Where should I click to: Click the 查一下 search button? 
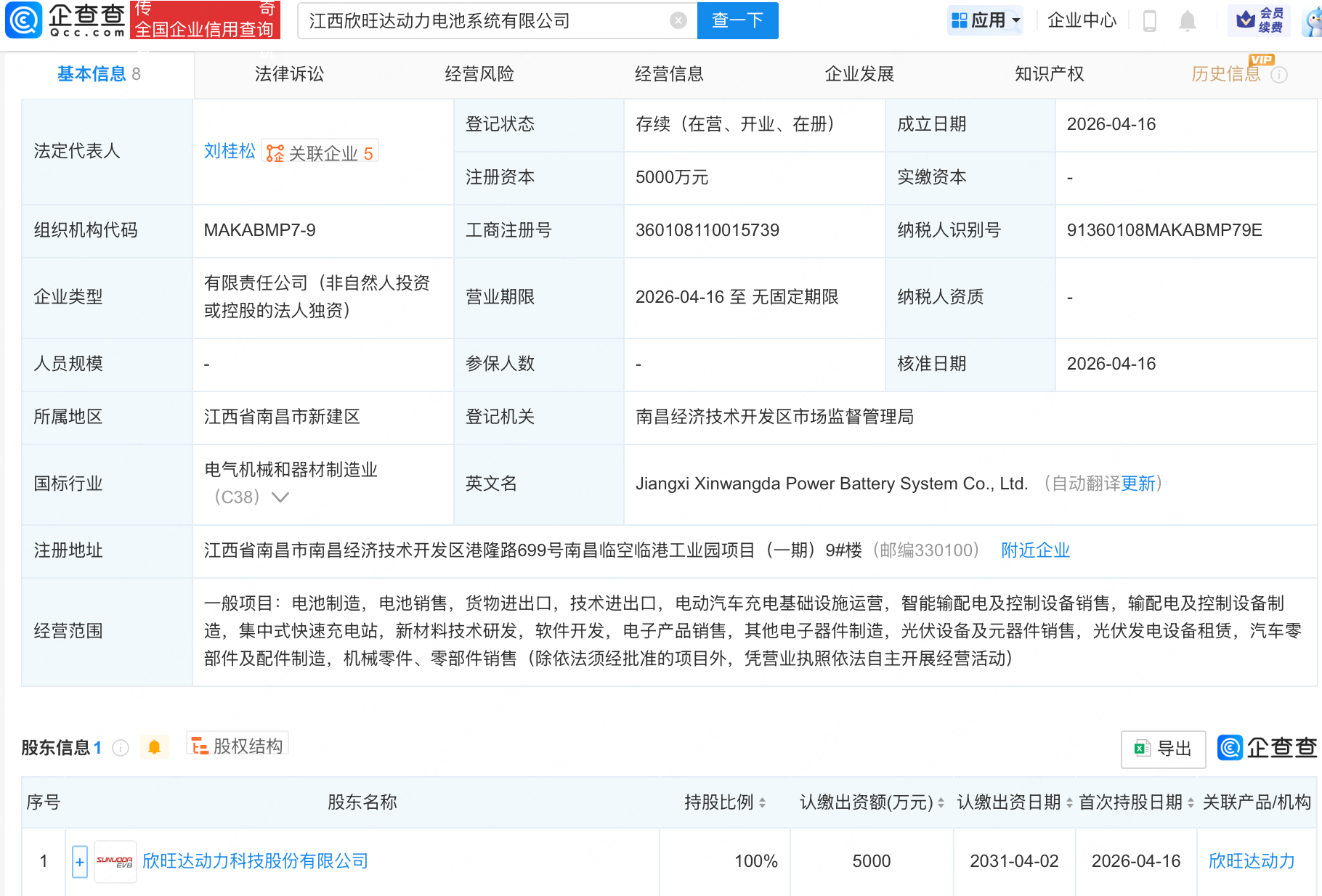coord(737,20)
